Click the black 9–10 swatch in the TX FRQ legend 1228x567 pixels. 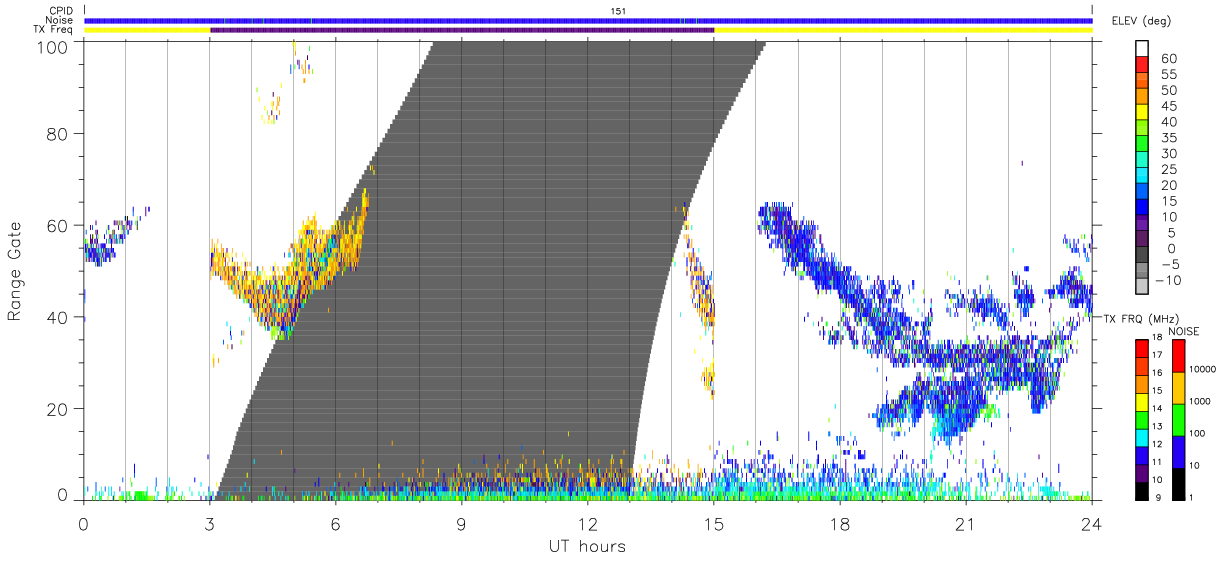tap(1142, 489)
